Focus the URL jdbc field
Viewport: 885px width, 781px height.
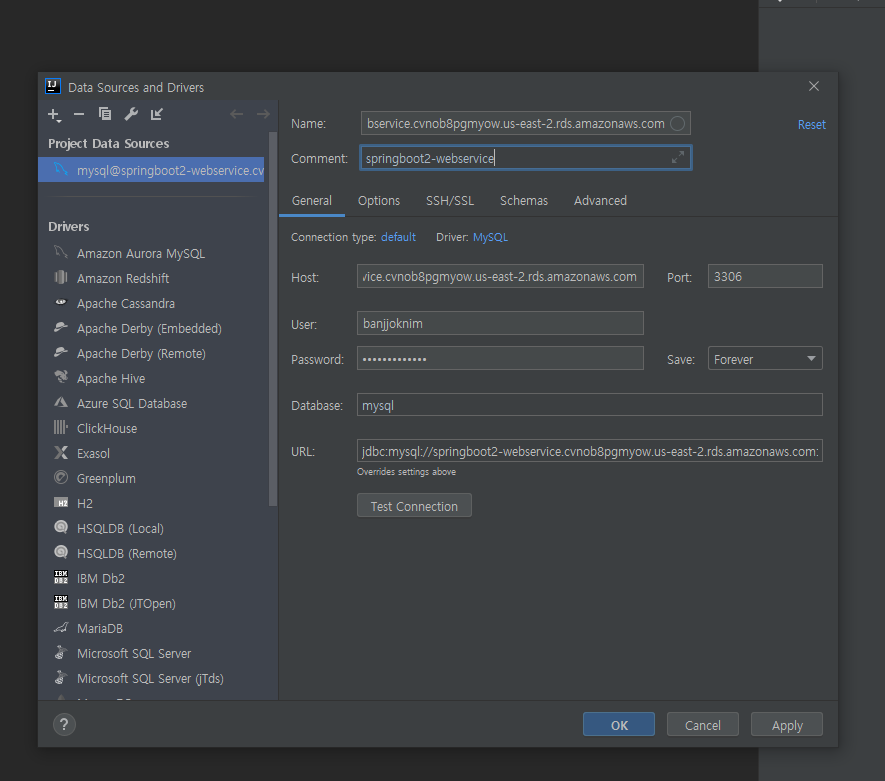tap(589, 451)
